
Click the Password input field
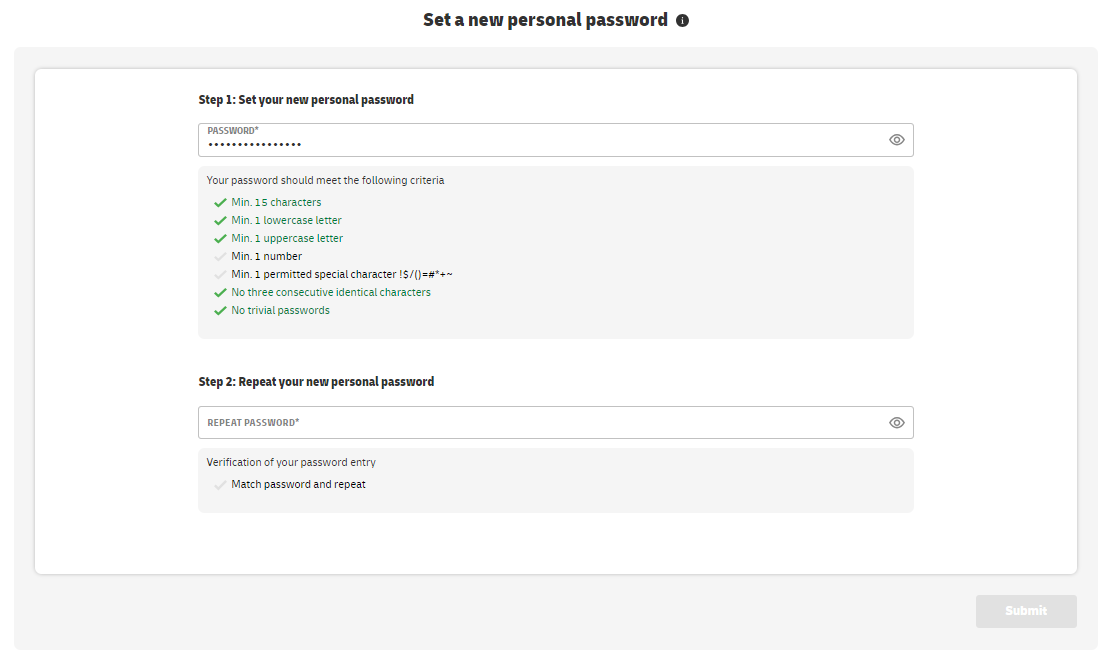(555, 140)
